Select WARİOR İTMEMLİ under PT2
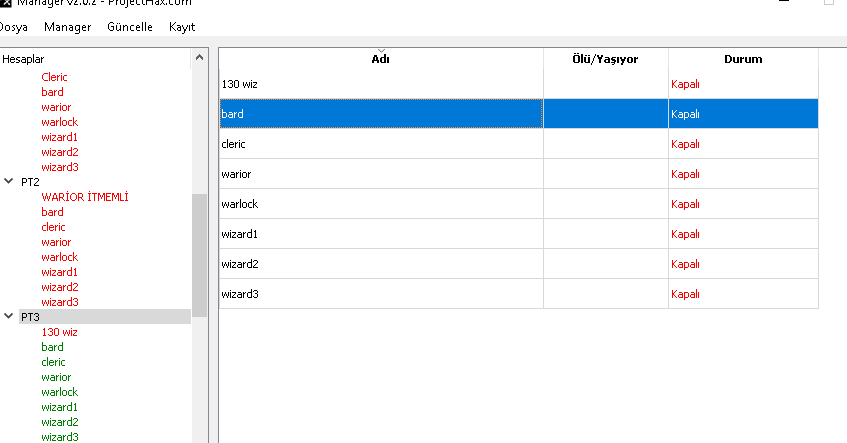Image resolution: width=847 pixels, height=443 pixels. (x=85, y=197)
